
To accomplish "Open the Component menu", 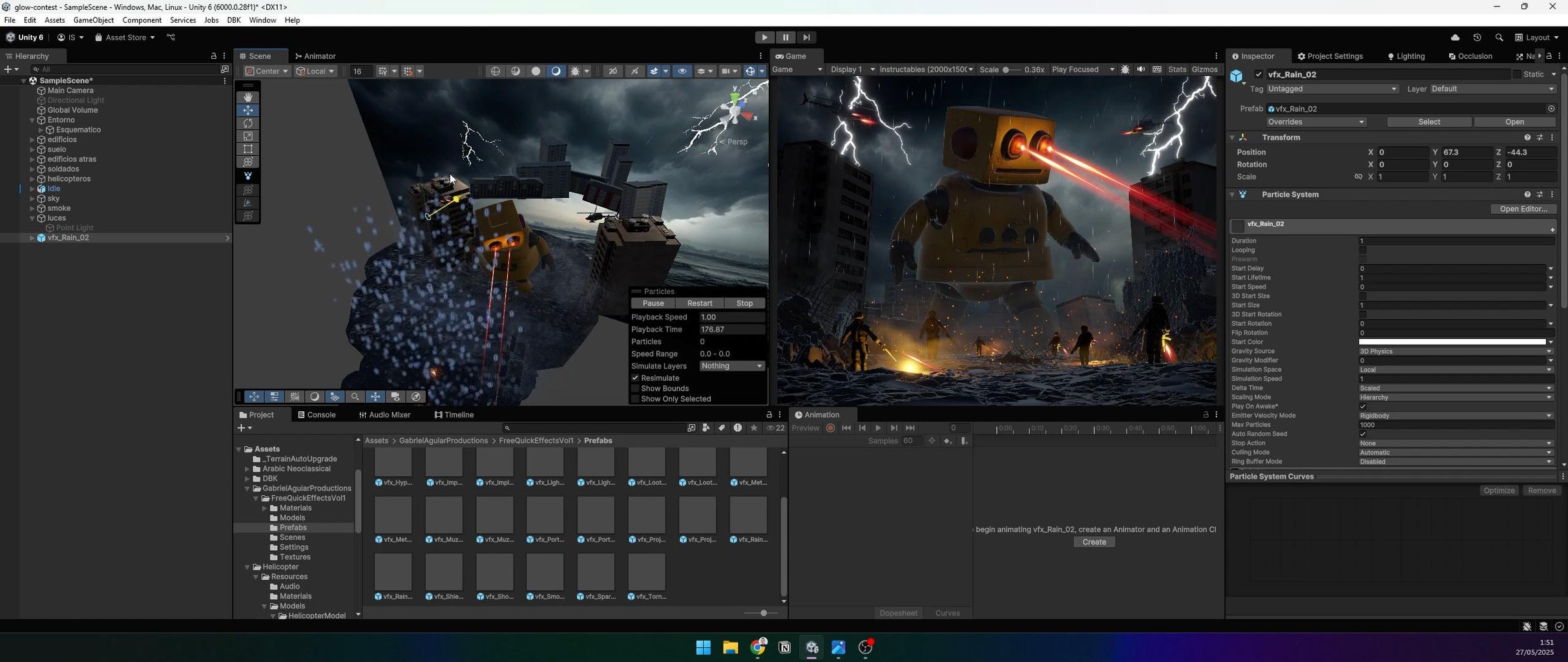I will (x=142, y=20).
